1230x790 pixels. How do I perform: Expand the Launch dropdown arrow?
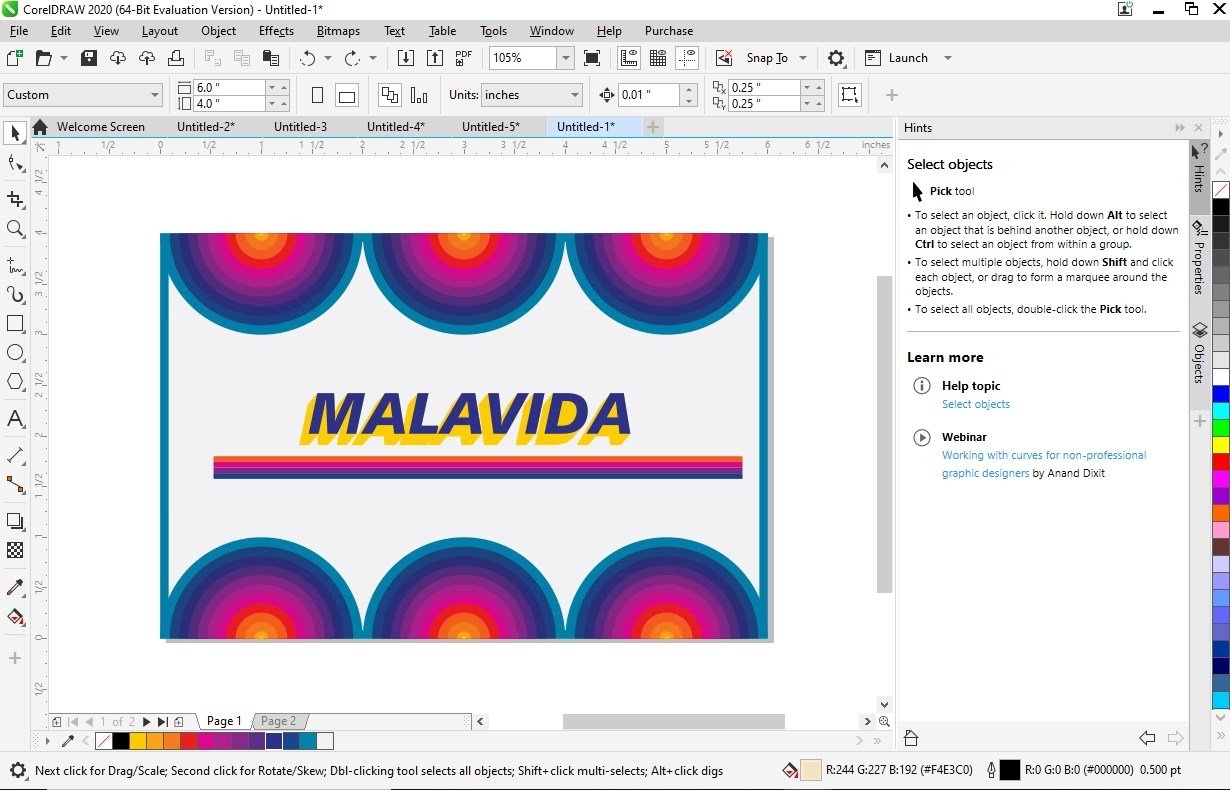947,58
